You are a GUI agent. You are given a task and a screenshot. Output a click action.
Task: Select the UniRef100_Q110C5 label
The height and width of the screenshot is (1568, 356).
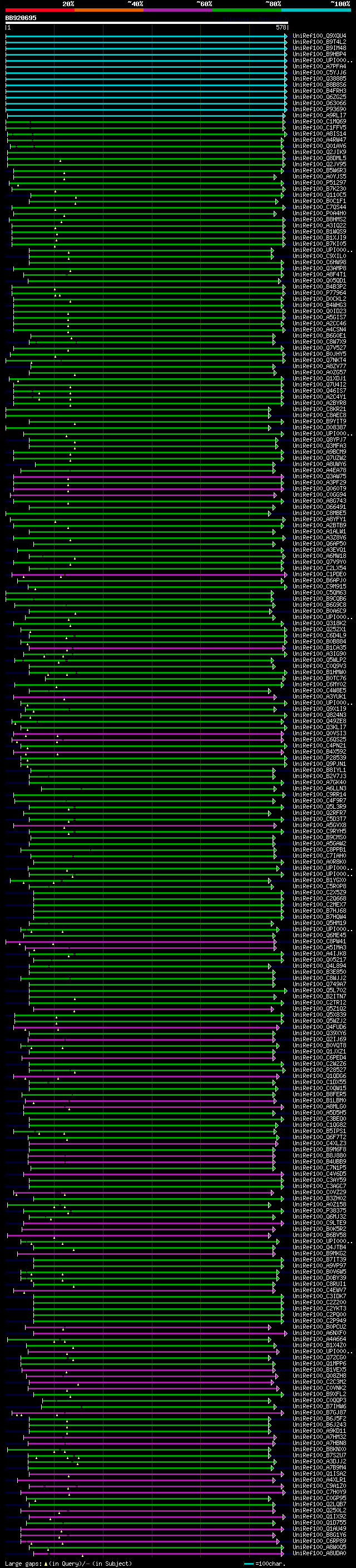click(319, 195)
